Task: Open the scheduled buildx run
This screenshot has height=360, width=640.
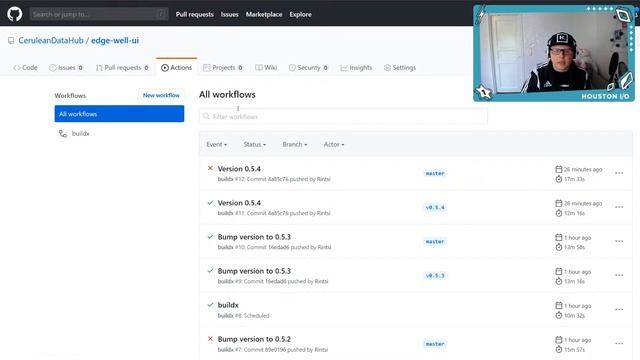Action: (228, 305)
